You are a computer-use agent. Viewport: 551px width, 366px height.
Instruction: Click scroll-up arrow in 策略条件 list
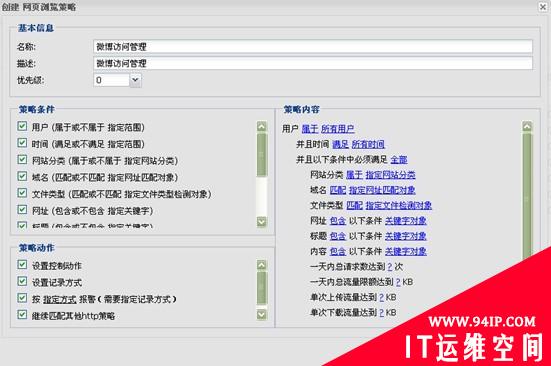tap(262, 126)
